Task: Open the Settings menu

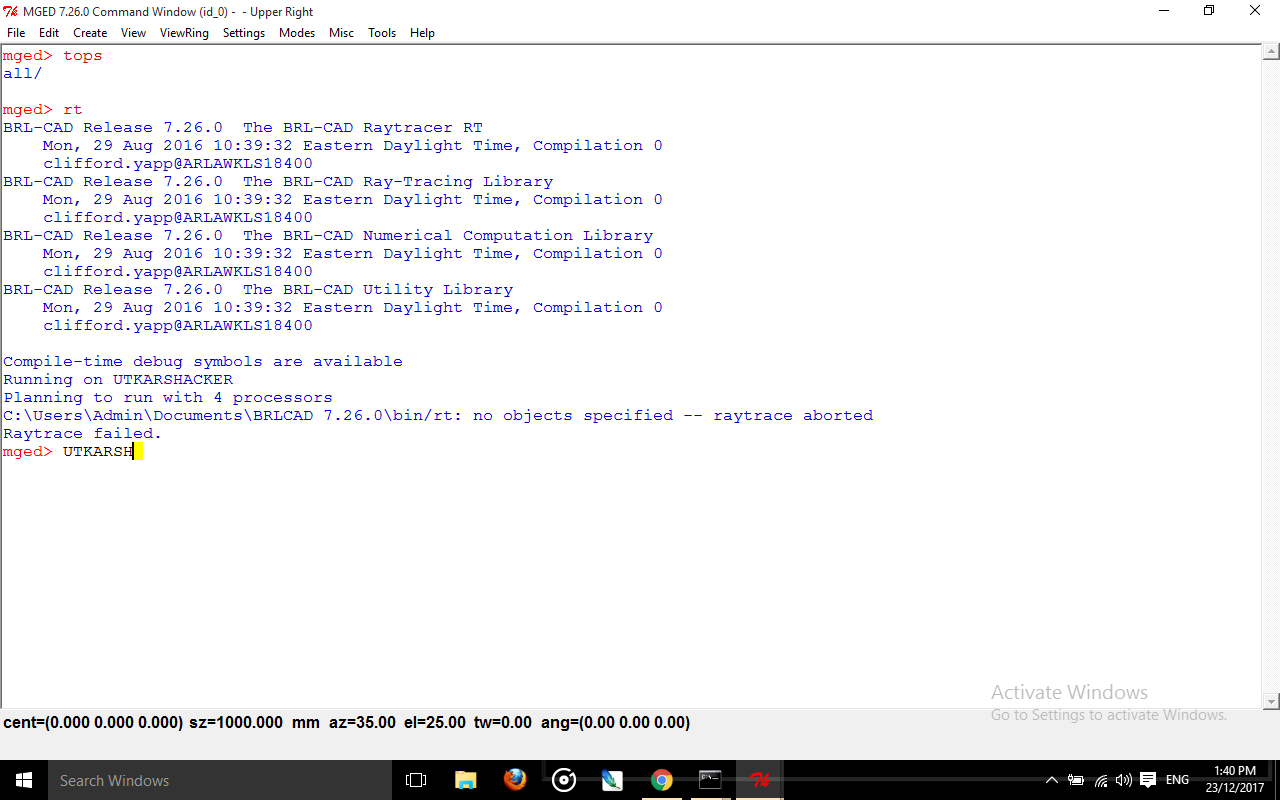Action: [244, 33]
